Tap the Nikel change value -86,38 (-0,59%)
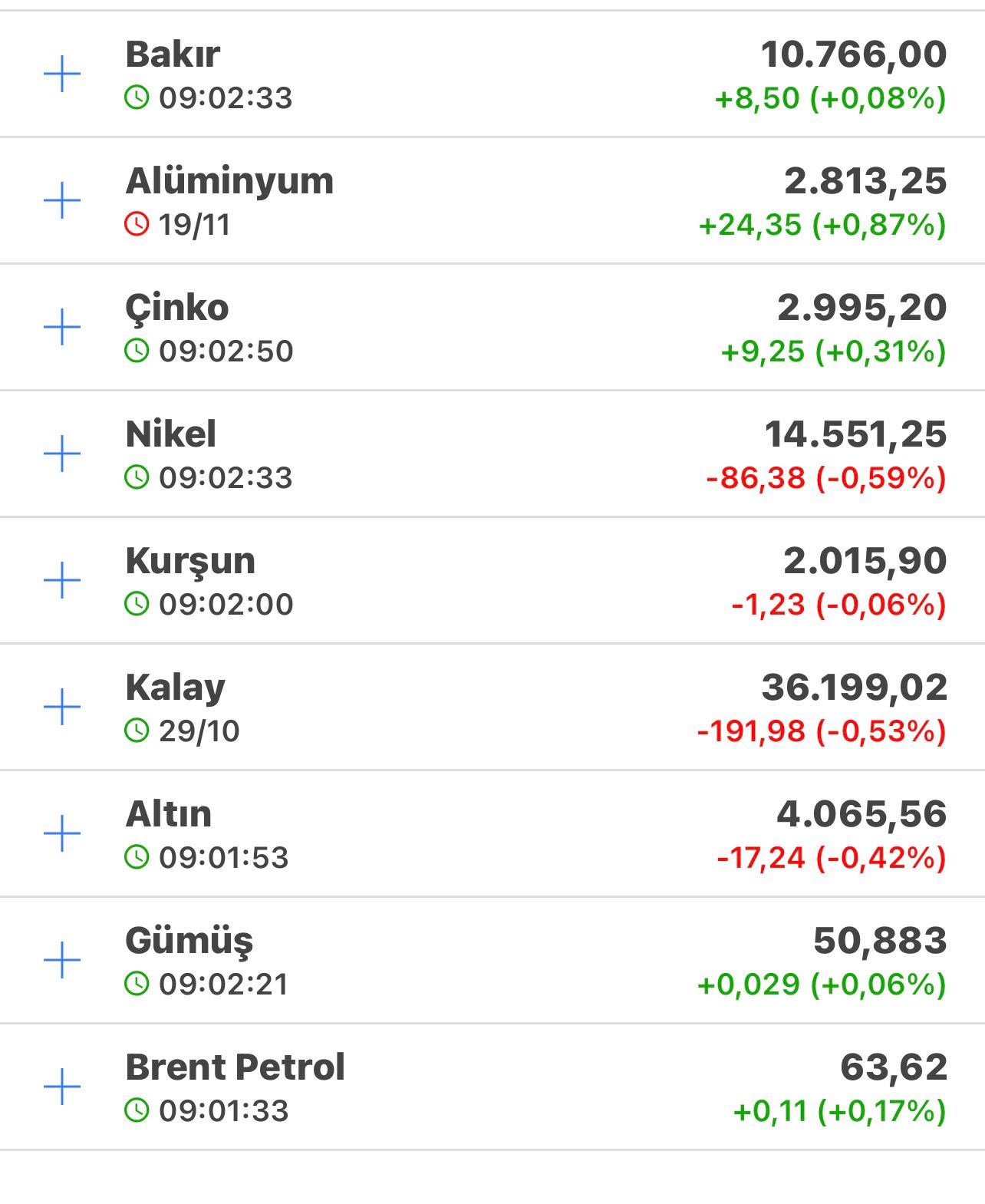 825,478
